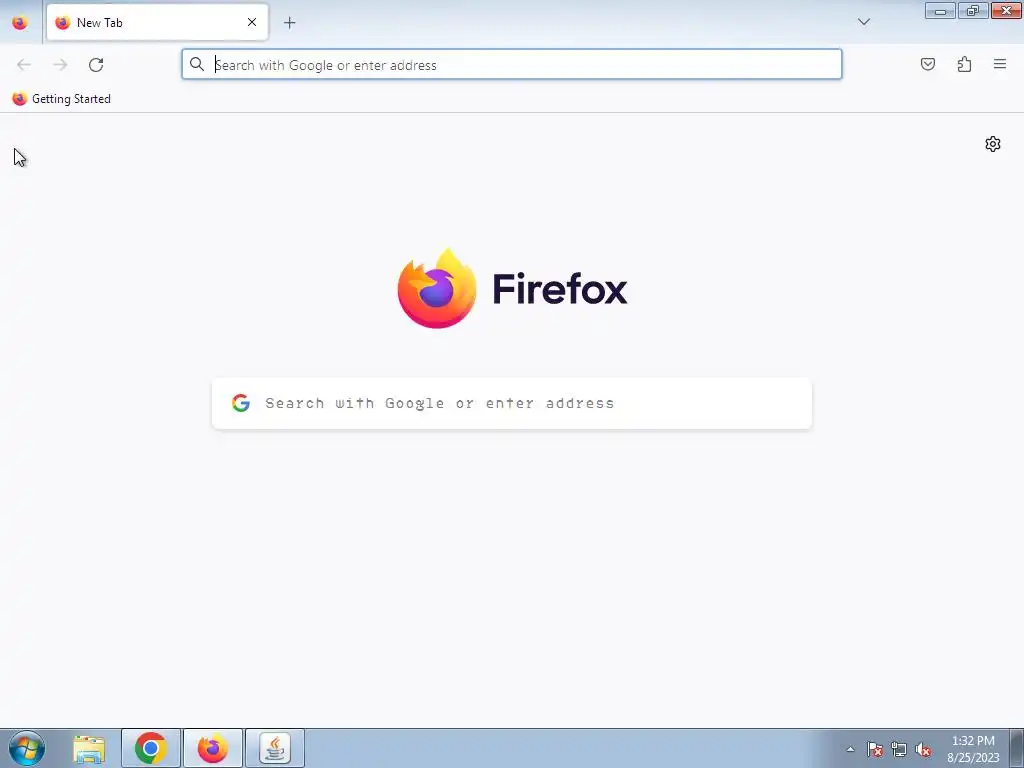
Task: Open Firefox View pinned tab
Action: [20, 23]
